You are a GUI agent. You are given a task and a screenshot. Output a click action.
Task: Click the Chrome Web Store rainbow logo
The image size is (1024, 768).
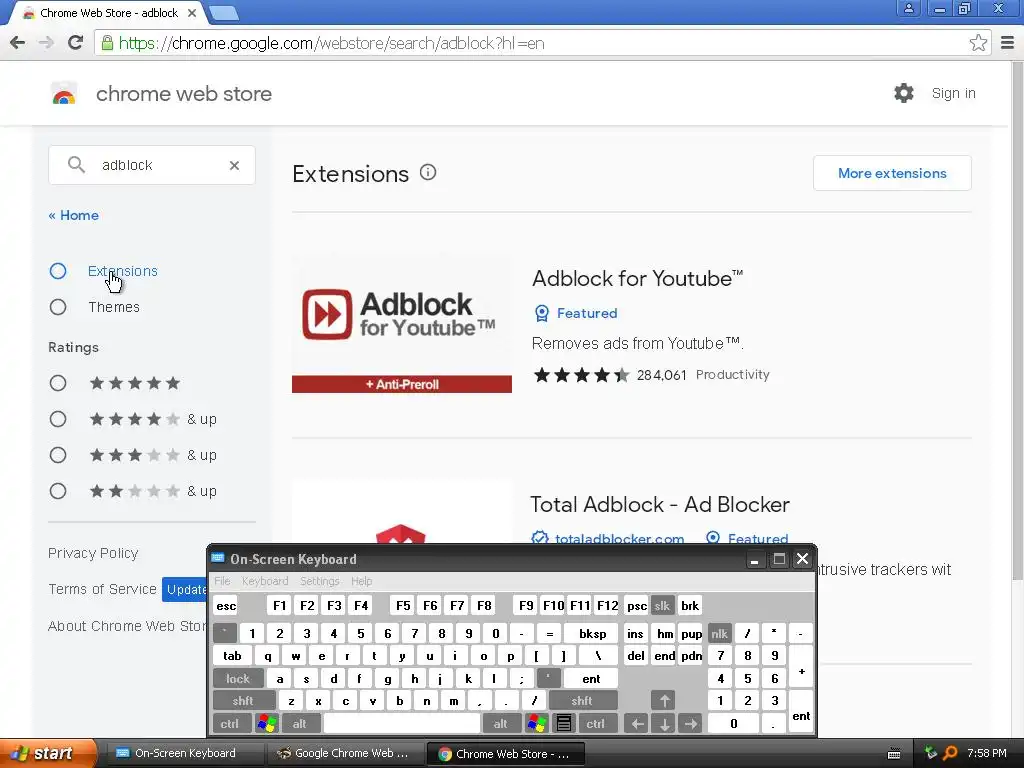[x=64, y=93]
